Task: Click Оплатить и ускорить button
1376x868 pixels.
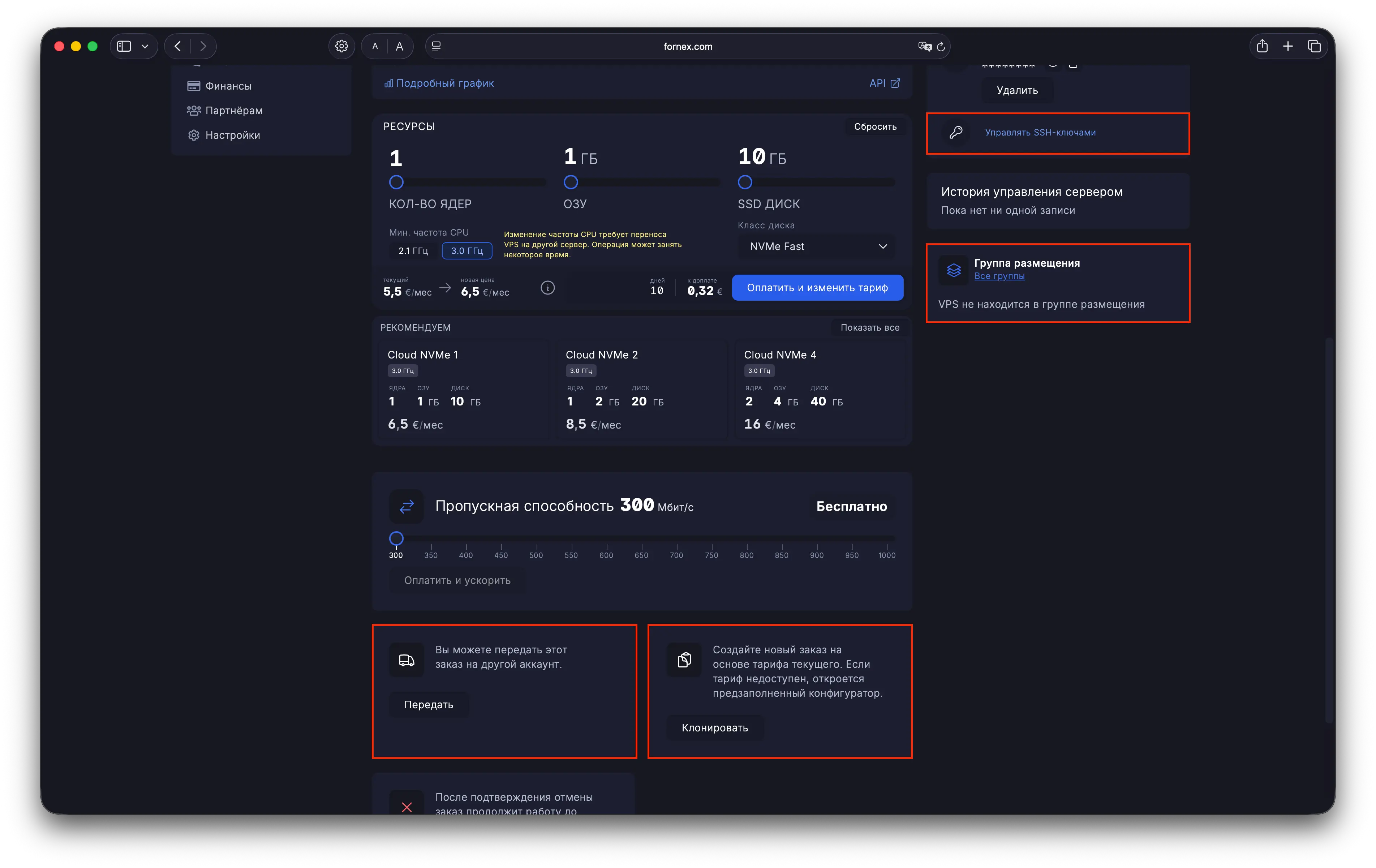Action: pyautogui.click(x=457, y=580)
